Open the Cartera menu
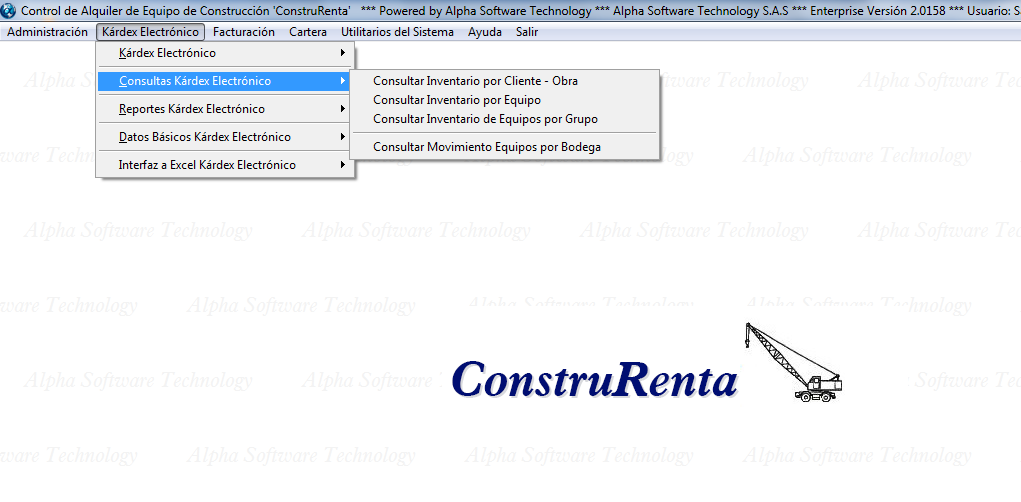 pyautogui.click(x=308, y=32)
